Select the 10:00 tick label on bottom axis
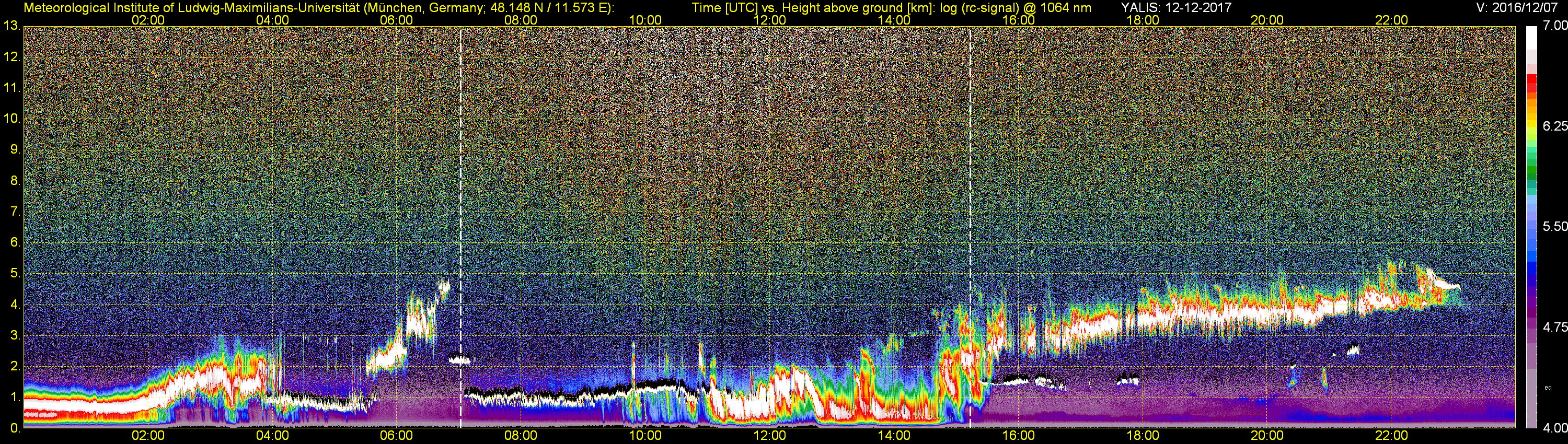This screenshot has width=1568, height=444. coord(645,436)
